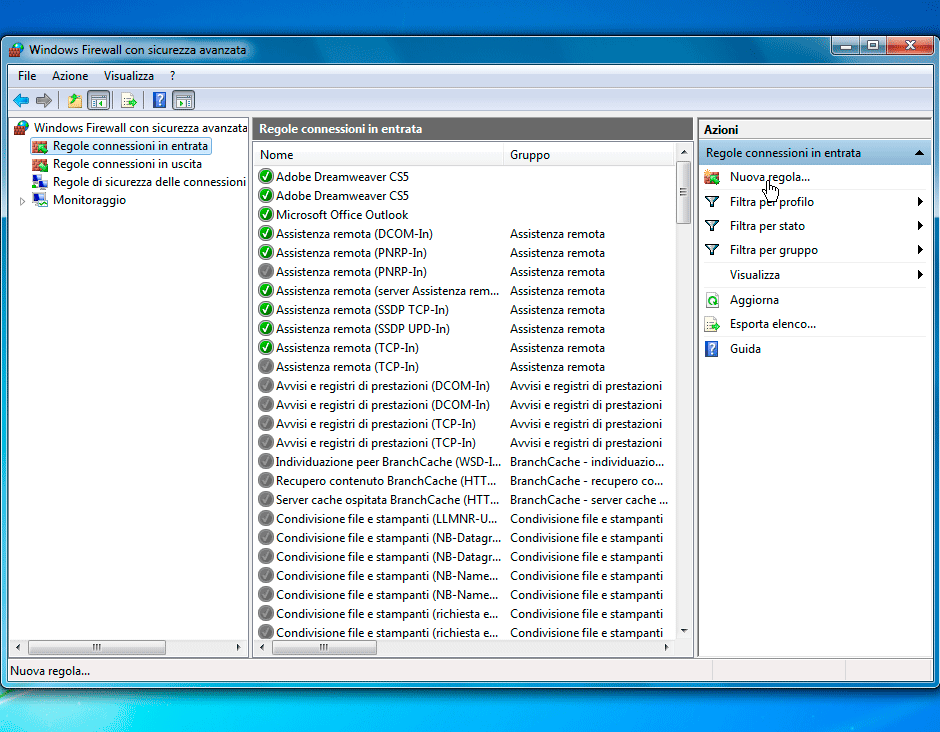Screen dimensions: 940x732
Task: Click the Forward arrow toolbar icon
Action: pos(44,100)
